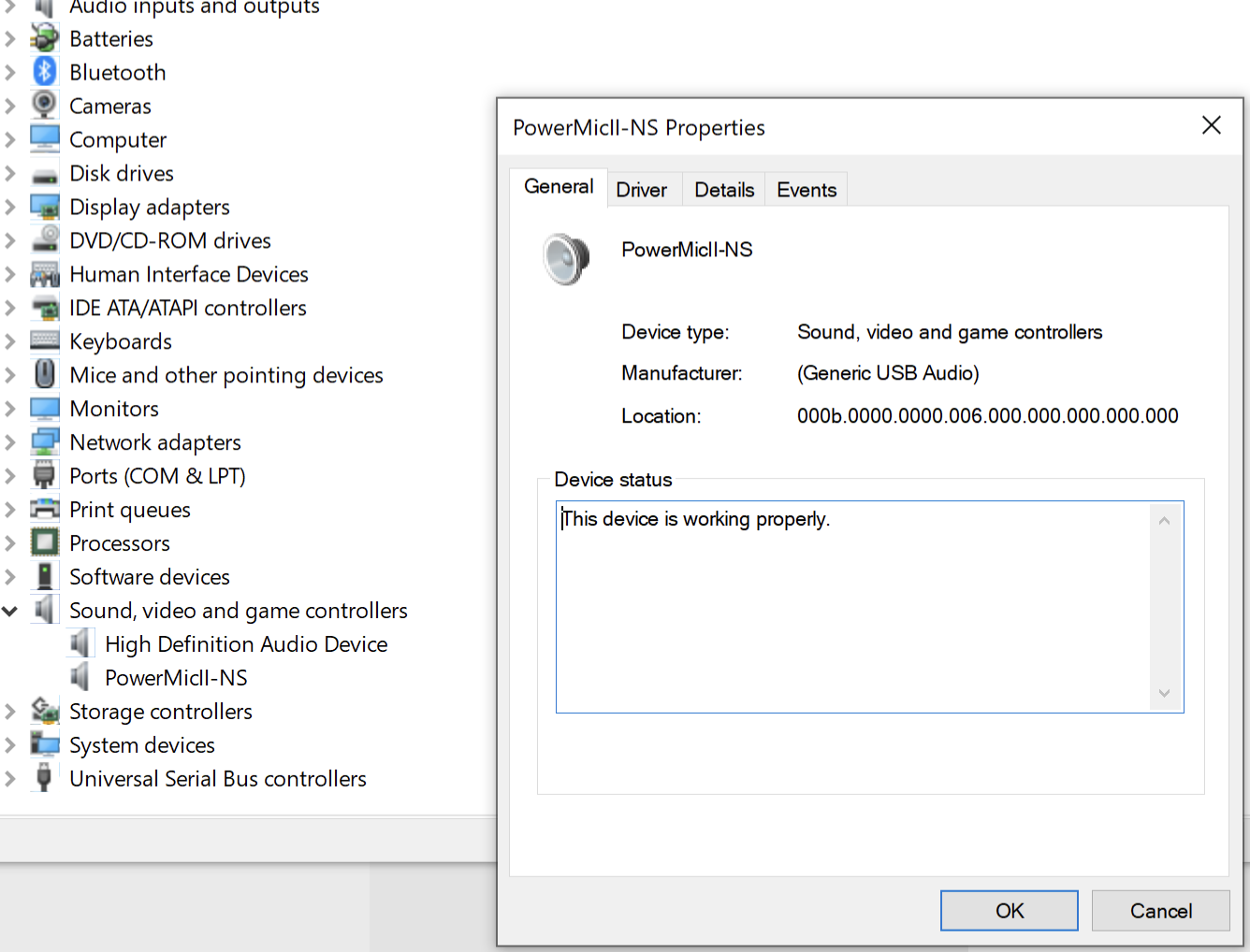The width and height of the screenshot is (1250, 952).
Task: Select High Definition Audio Device
Action: (246, 644)
